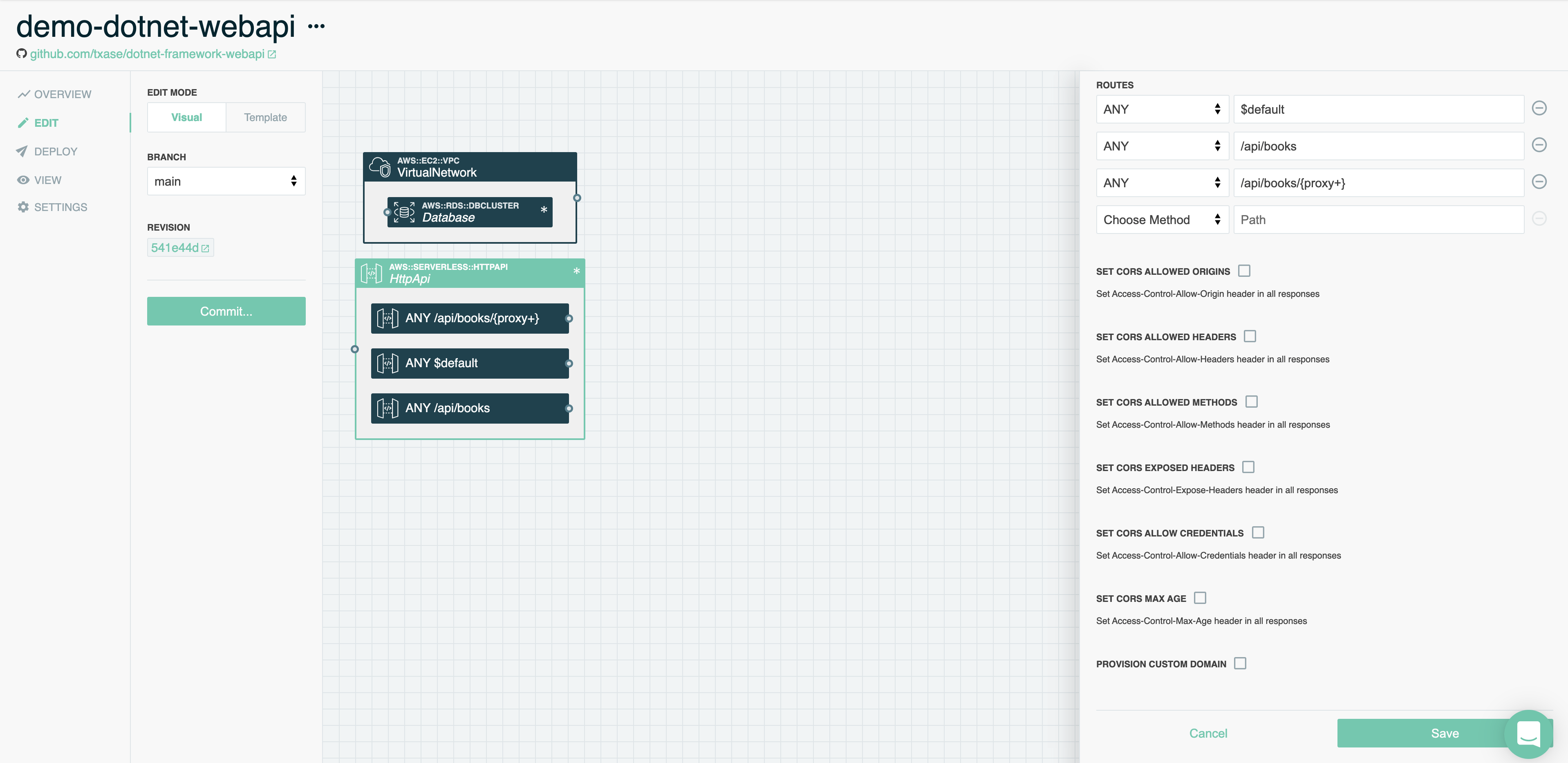Select the Database node on the canvas
Viewport: 1568px width, 763px height.
coord(470,212)
